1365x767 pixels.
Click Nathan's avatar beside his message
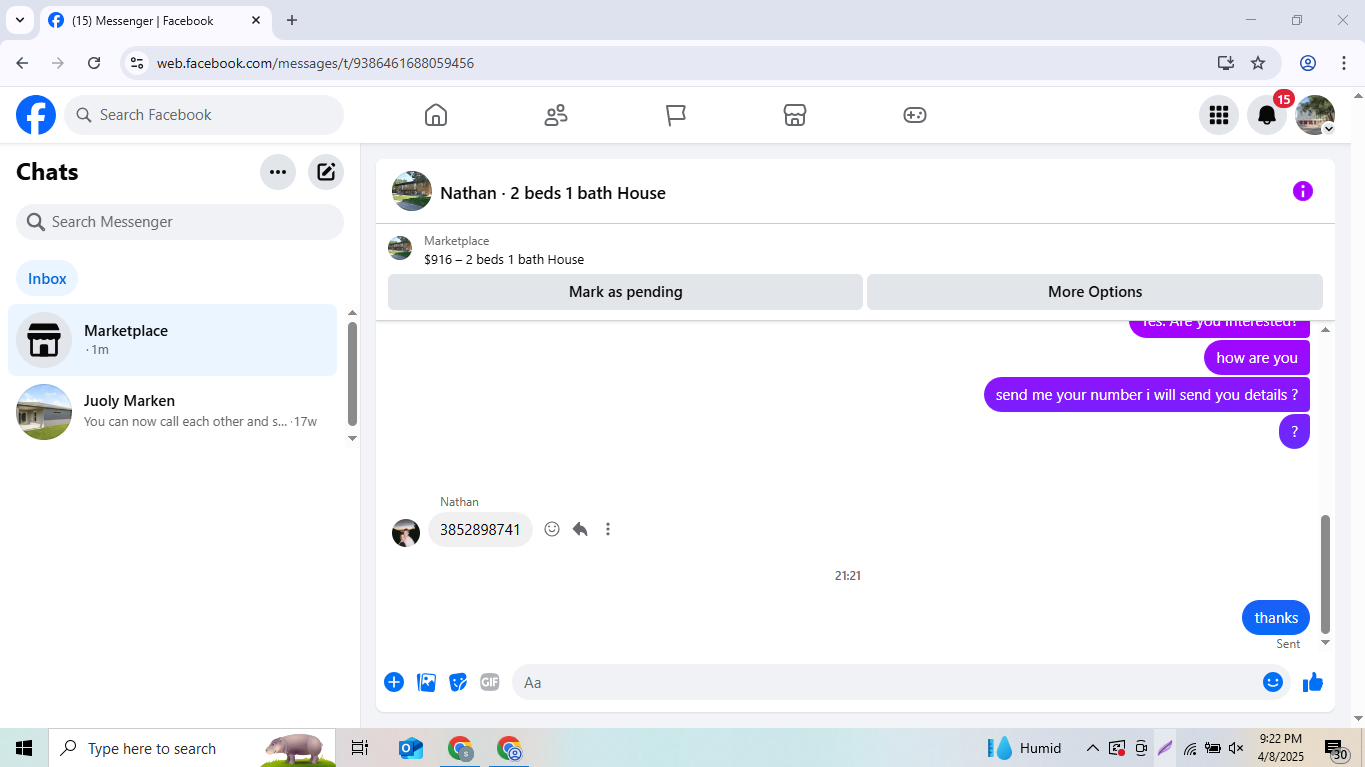click(x=406, y=533)
